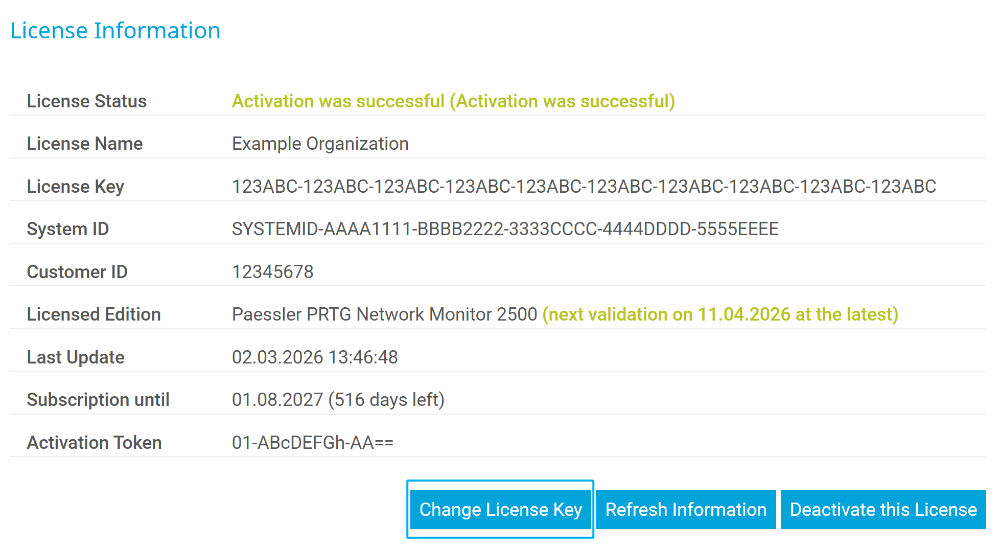Screen dimensions: 1000x545
Task: Select the Example Organization license name value
Action: [x=320, y=144]
